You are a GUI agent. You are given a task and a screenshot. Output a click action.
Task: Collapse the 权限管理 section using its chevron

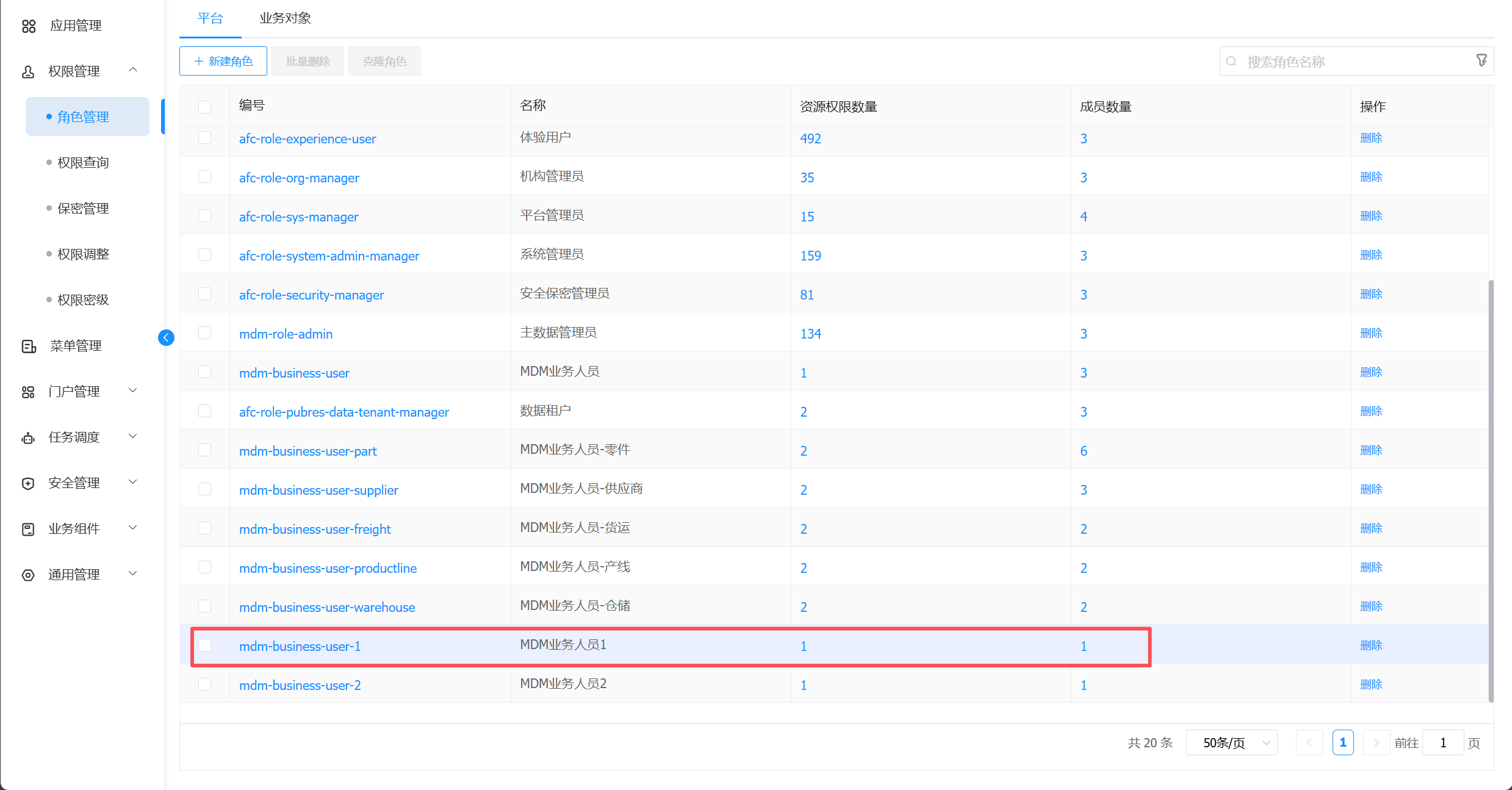coord(132,70)
